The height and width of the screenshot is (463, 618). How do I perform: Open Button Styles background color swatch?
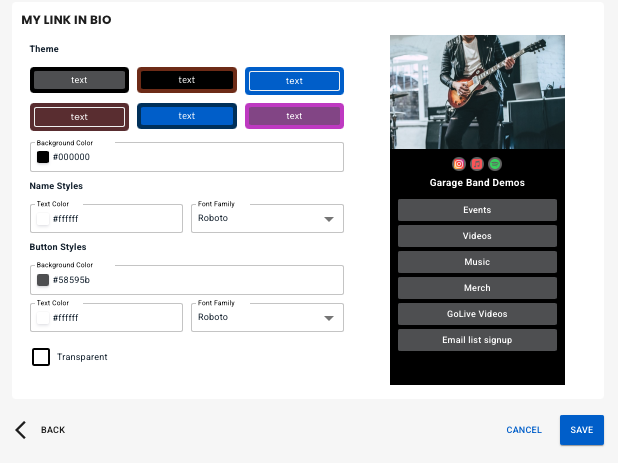click(x=43, y=280)
